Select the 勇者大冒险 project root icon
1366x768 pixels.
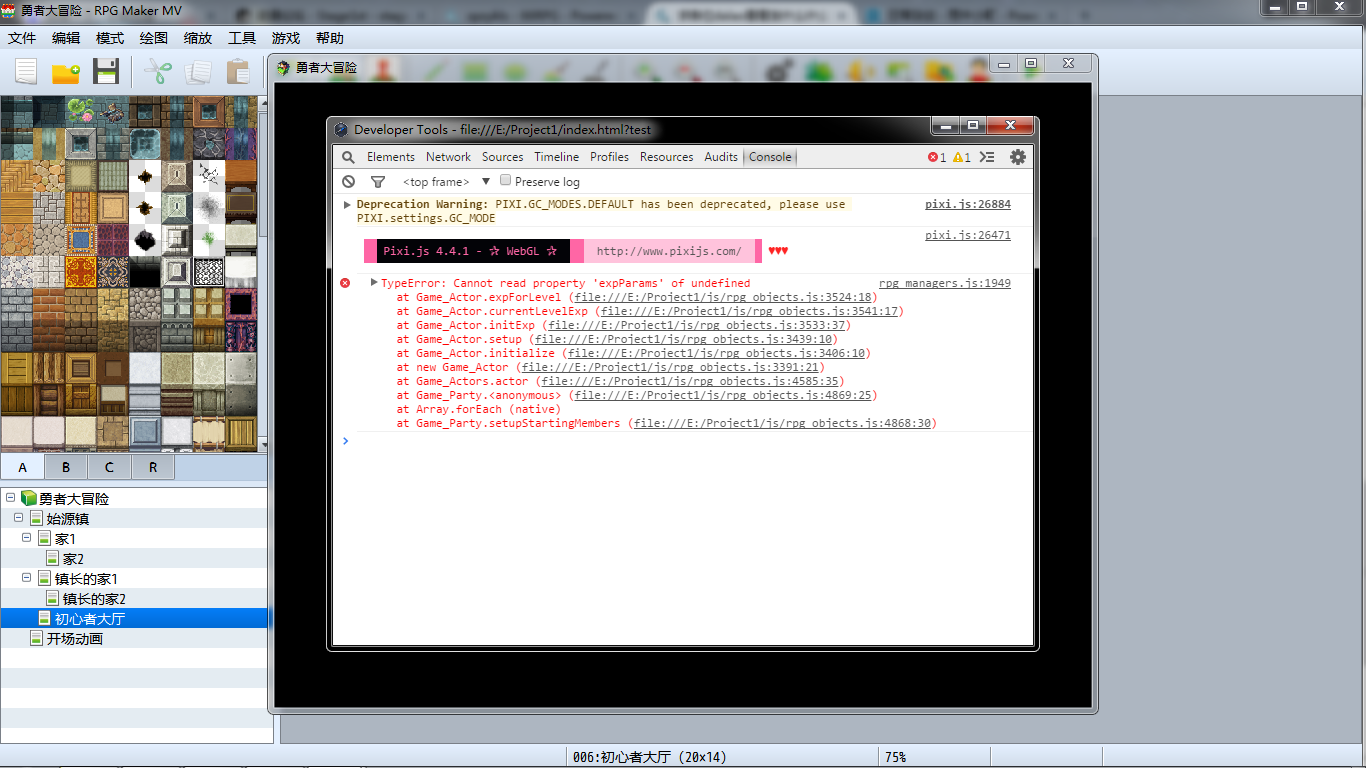(x=29, y=498)
